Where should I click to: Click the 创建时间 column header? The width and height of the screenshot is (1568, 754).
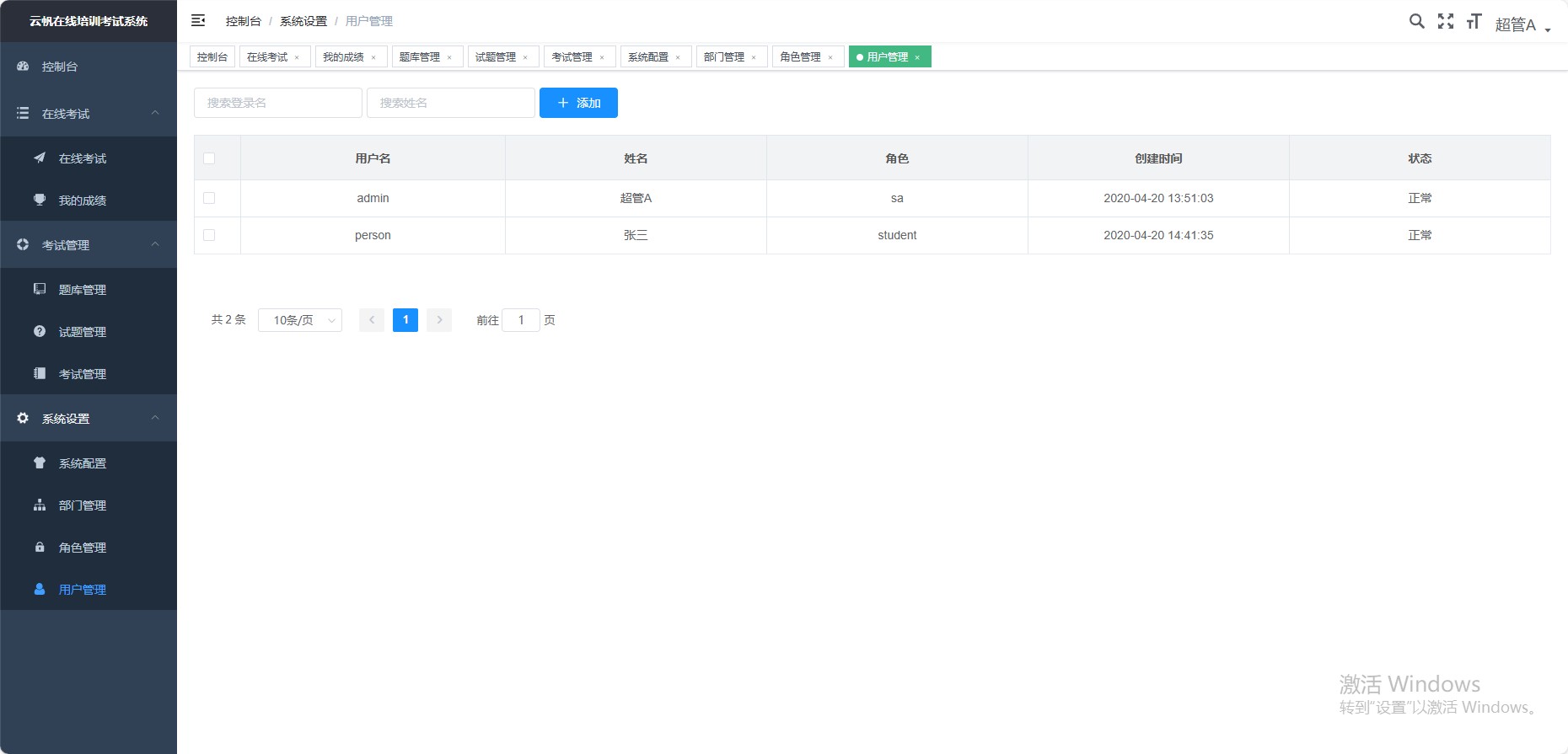[1158, 158]
